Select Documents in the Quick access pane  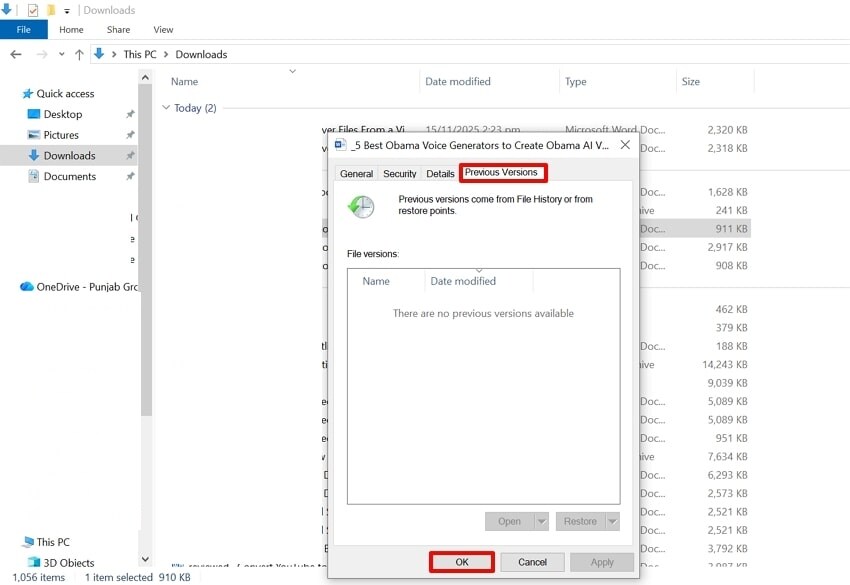pos(71,176)
